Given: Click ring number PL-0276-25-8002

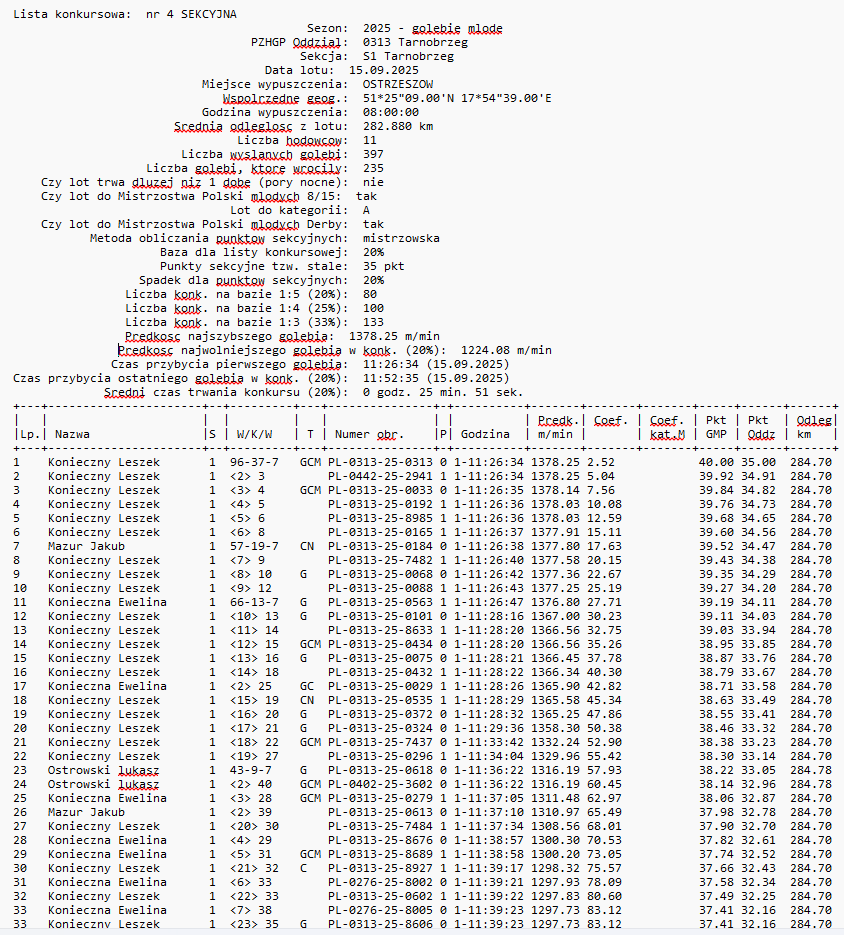Looking at the screenshot, I should tap(380, 882).
